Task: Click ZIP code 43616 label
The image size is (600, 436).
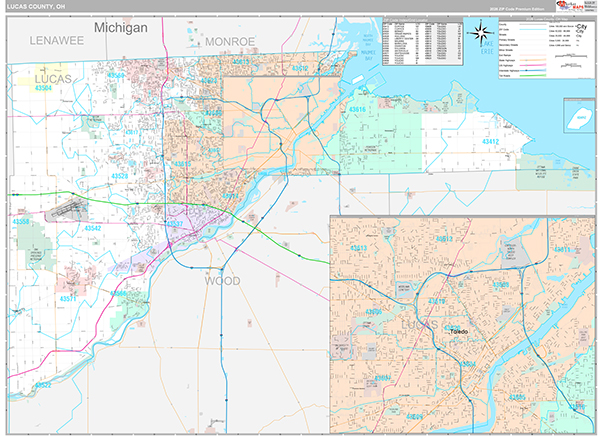Action: click(x=357, y=109)
